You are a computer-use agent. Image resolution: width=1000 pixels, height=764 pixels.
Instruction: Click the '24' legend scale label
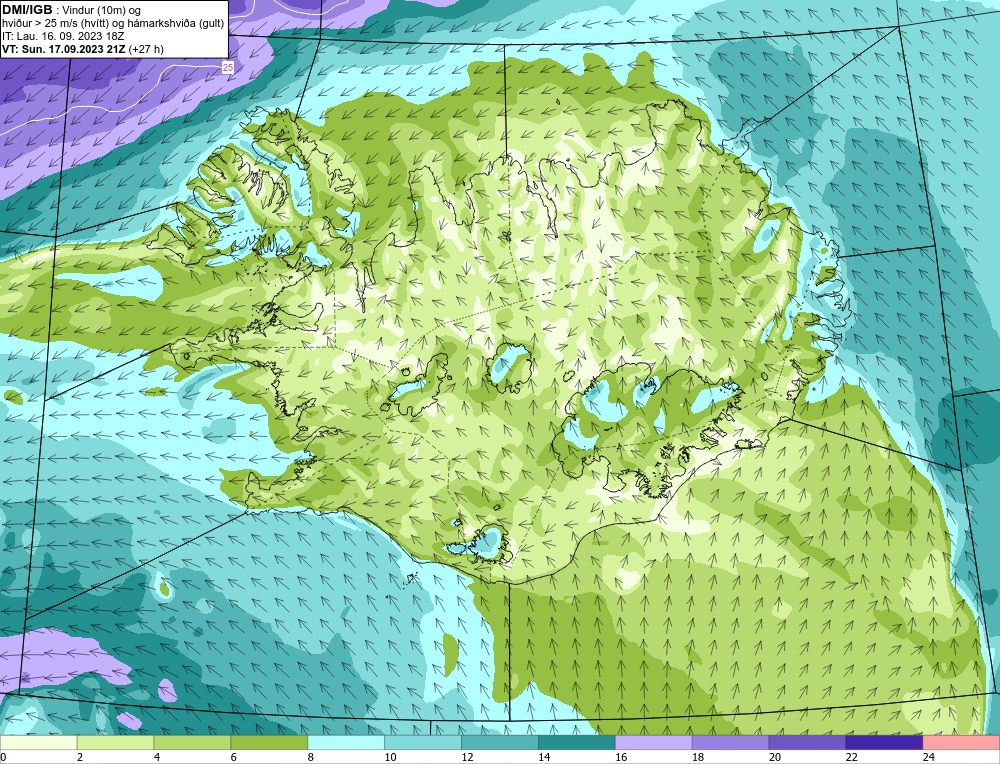point(928,757)
